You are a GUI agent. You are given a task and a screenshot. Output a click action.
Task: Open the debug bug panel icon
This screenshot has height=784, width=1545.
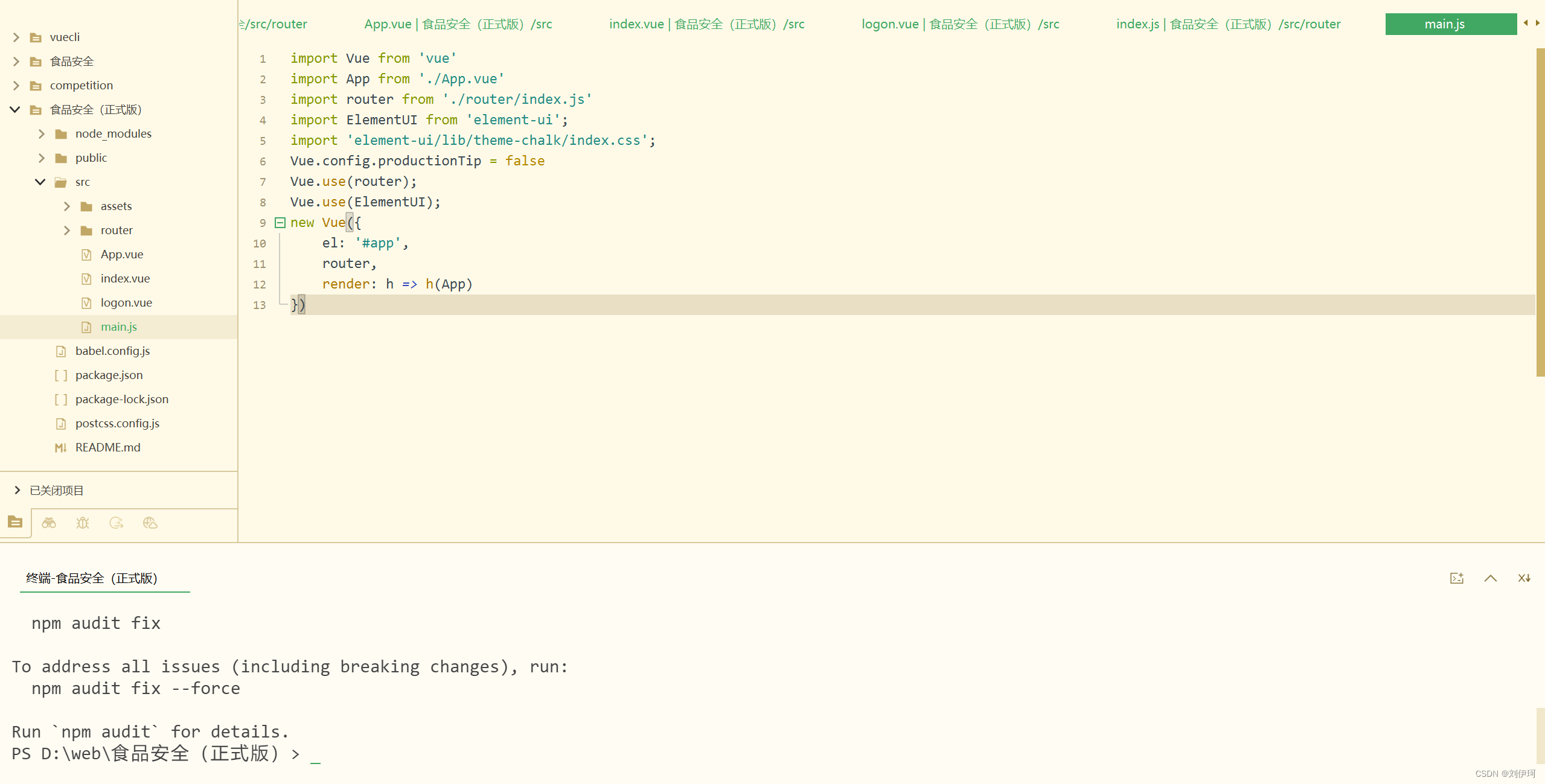[83, 523]
